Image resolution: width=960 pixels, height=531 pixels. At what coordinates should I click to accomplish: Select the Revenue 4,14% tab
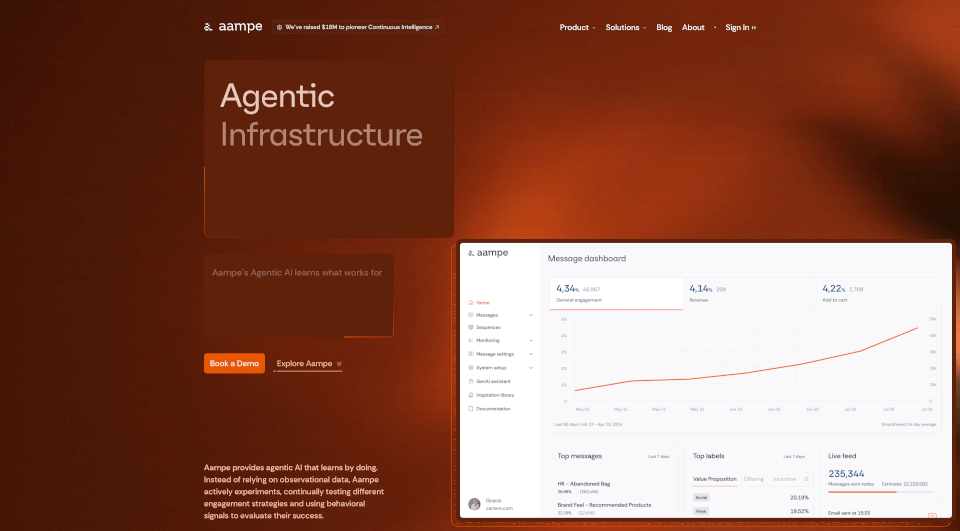[749, 293]
